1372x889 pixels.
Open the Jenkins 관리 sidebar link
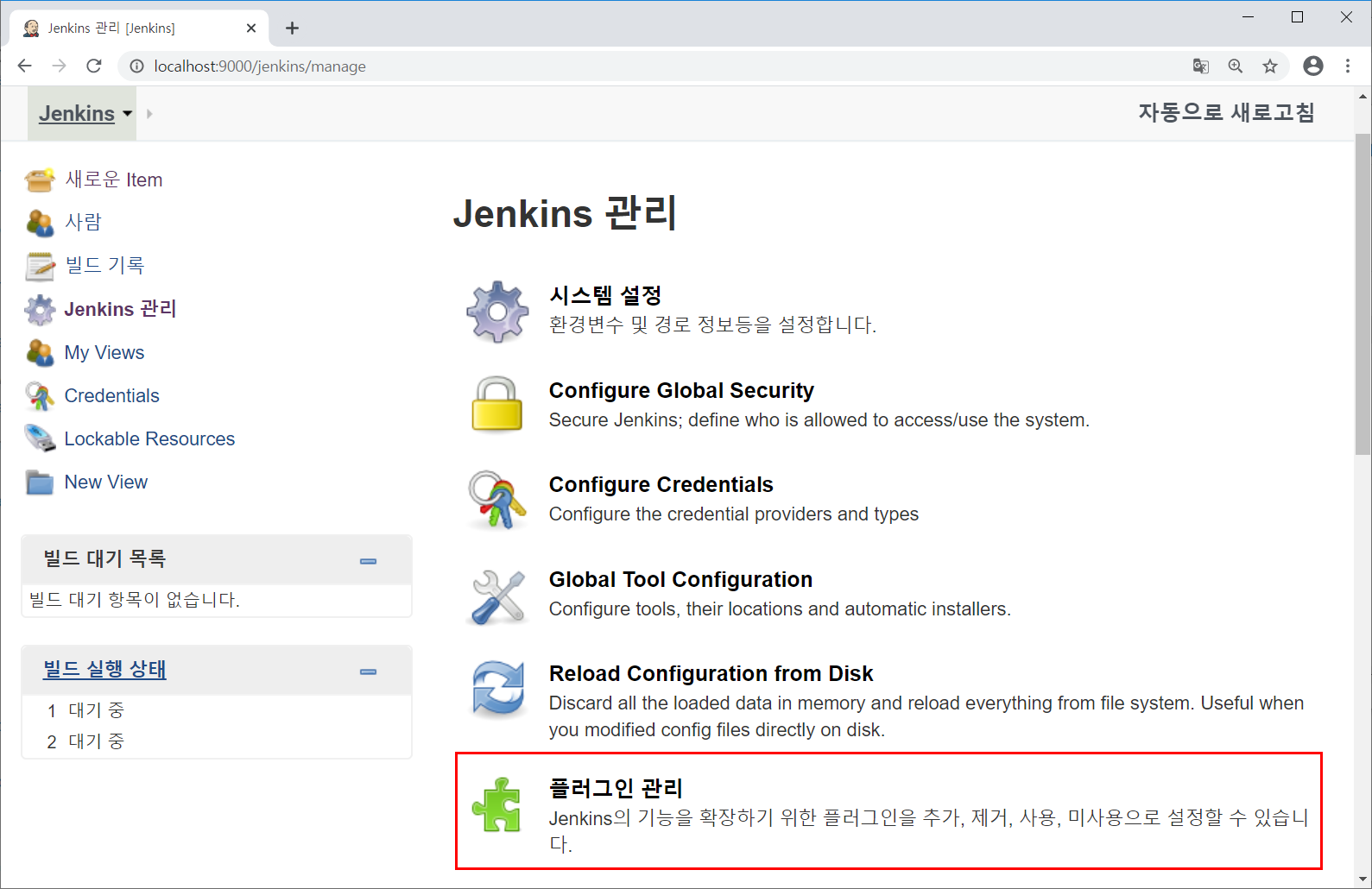(120, 309)
